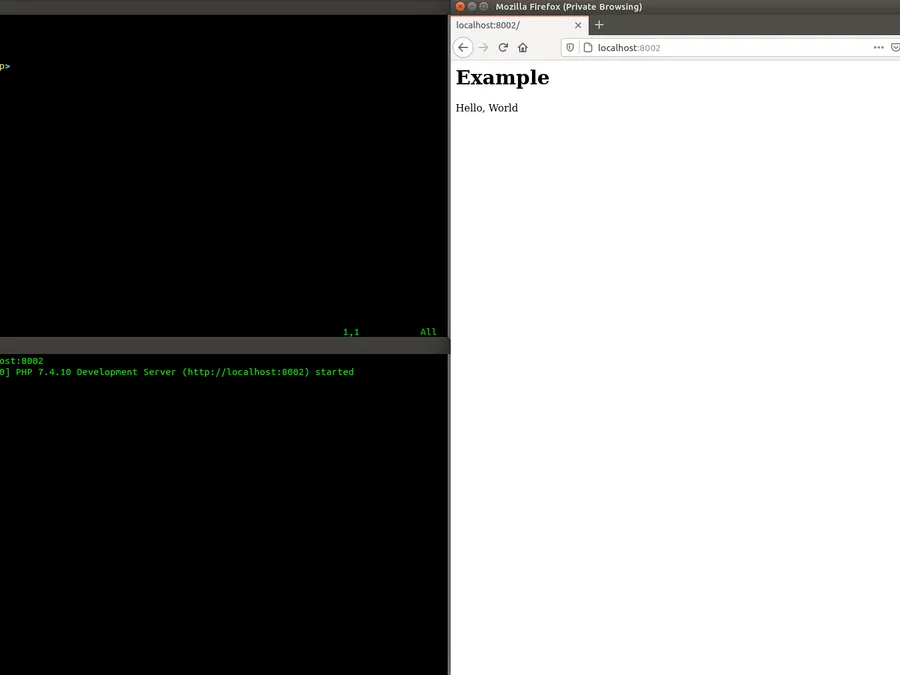Viewport: 900px width, 675px height.
Task: Click the PHP 7.4.10 Development Server line
Action: point(177,372)
